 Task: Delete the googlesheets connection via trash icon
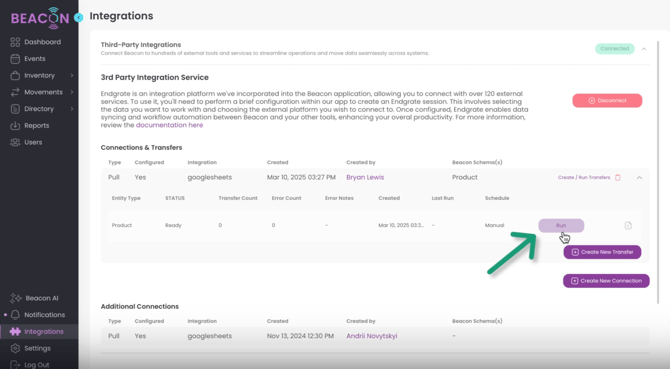pyautogui.click(x=617, y=177)
